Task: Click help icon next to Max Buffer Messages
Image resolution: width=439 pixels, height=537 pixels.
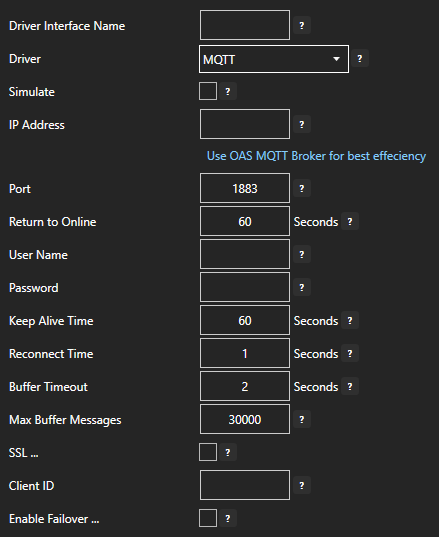Action: [x=302, y=420]
